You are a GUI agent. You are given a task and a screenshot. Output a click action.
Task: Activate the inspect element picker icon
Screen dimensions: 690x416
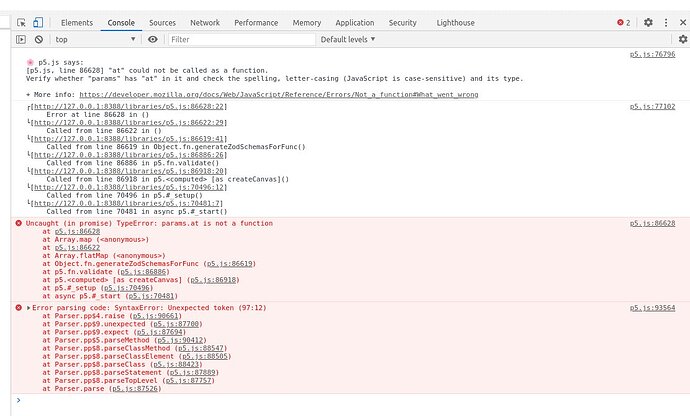click(21, 22)
